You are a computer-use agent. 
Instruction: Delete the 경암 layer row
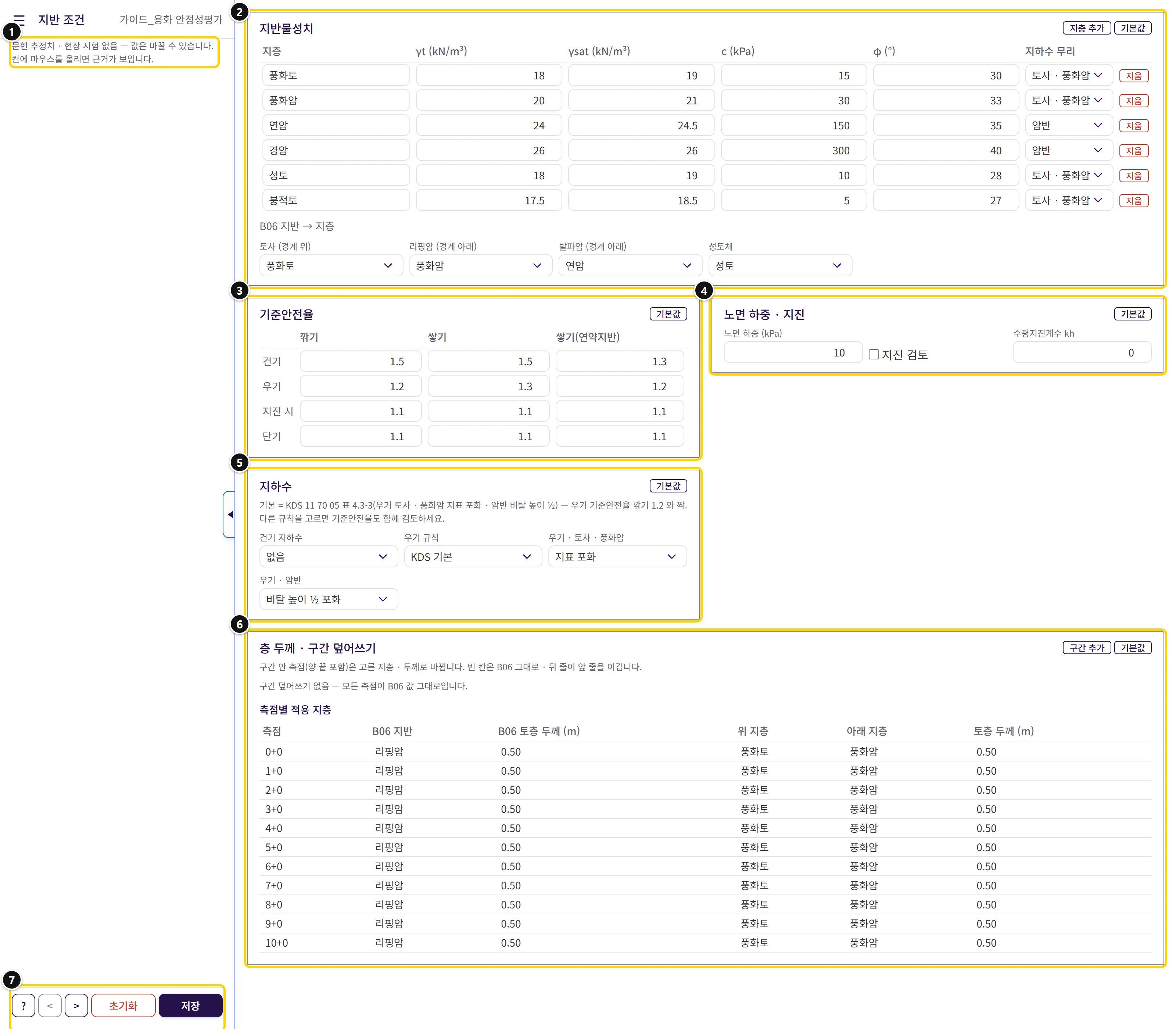[x=1133, y=150]
